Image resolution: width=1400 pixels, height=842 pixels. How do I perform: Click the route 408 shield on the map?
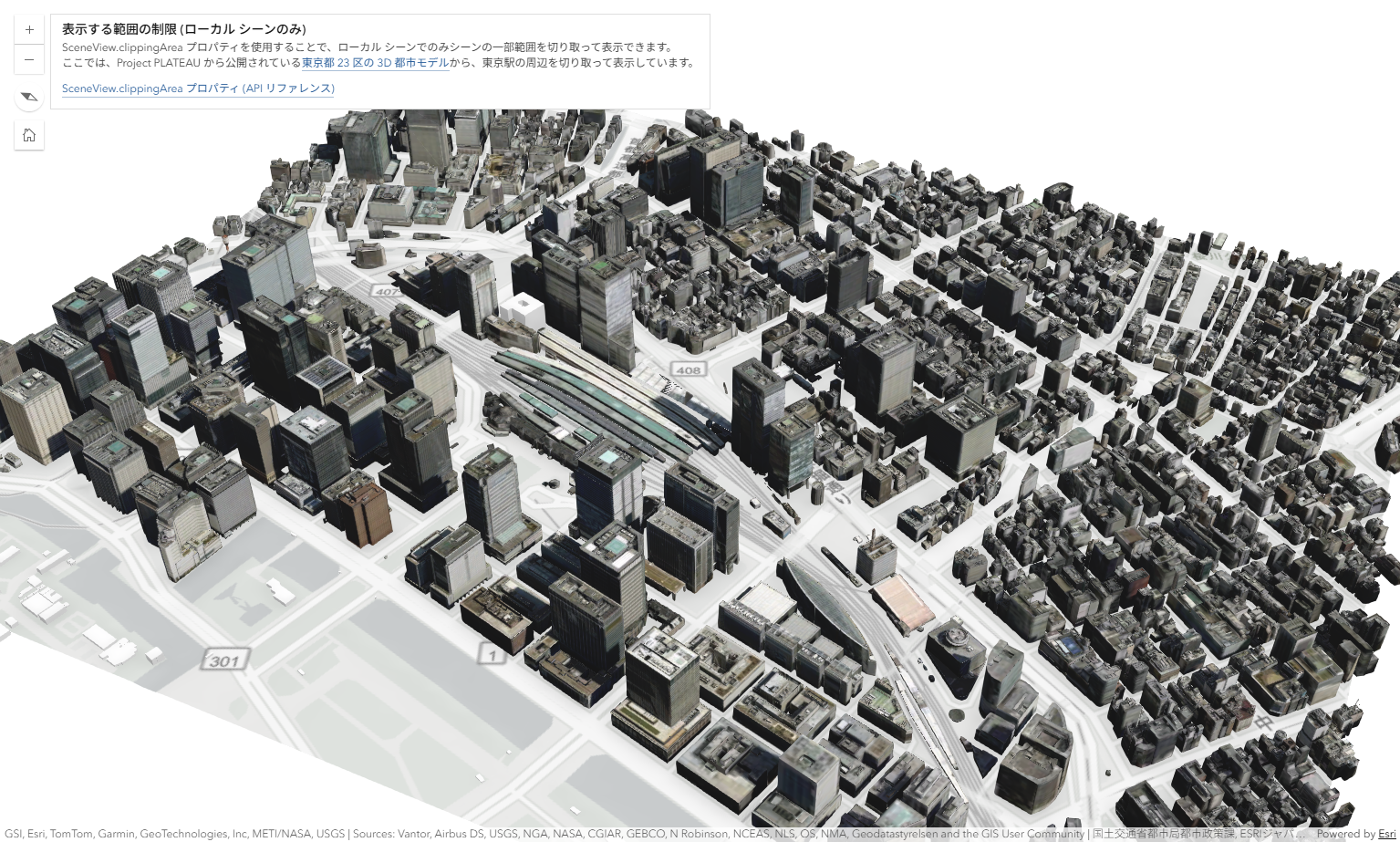(689, 369)
